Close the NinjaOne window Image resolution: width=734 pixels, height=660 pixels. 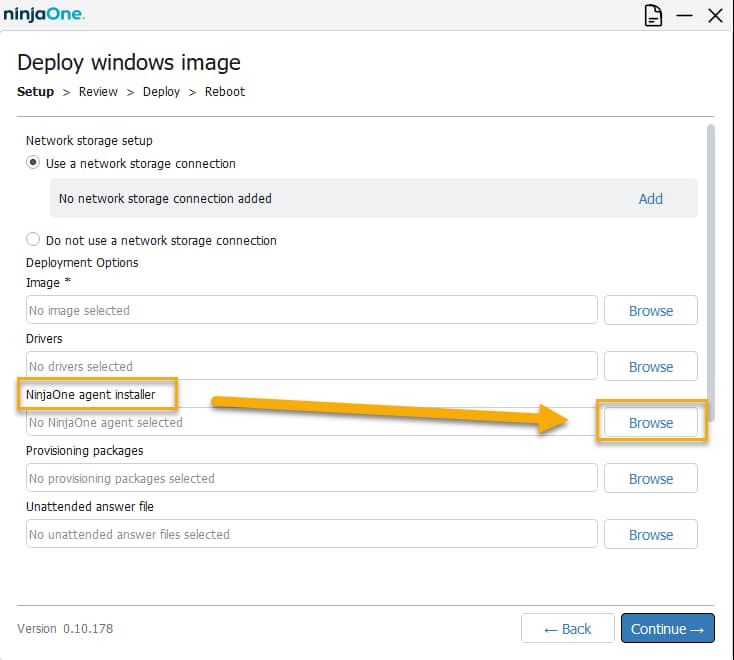(x=715, y=16)
